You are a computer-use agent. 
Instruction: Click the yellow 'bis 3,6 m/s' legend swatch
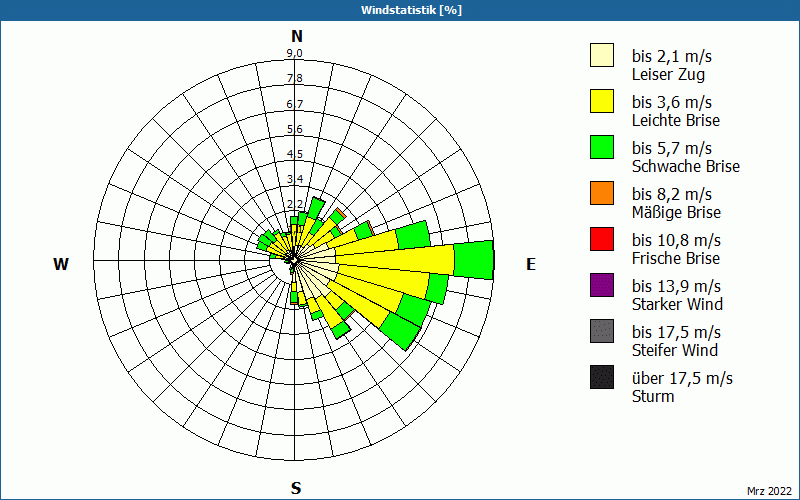pos(602,101)
